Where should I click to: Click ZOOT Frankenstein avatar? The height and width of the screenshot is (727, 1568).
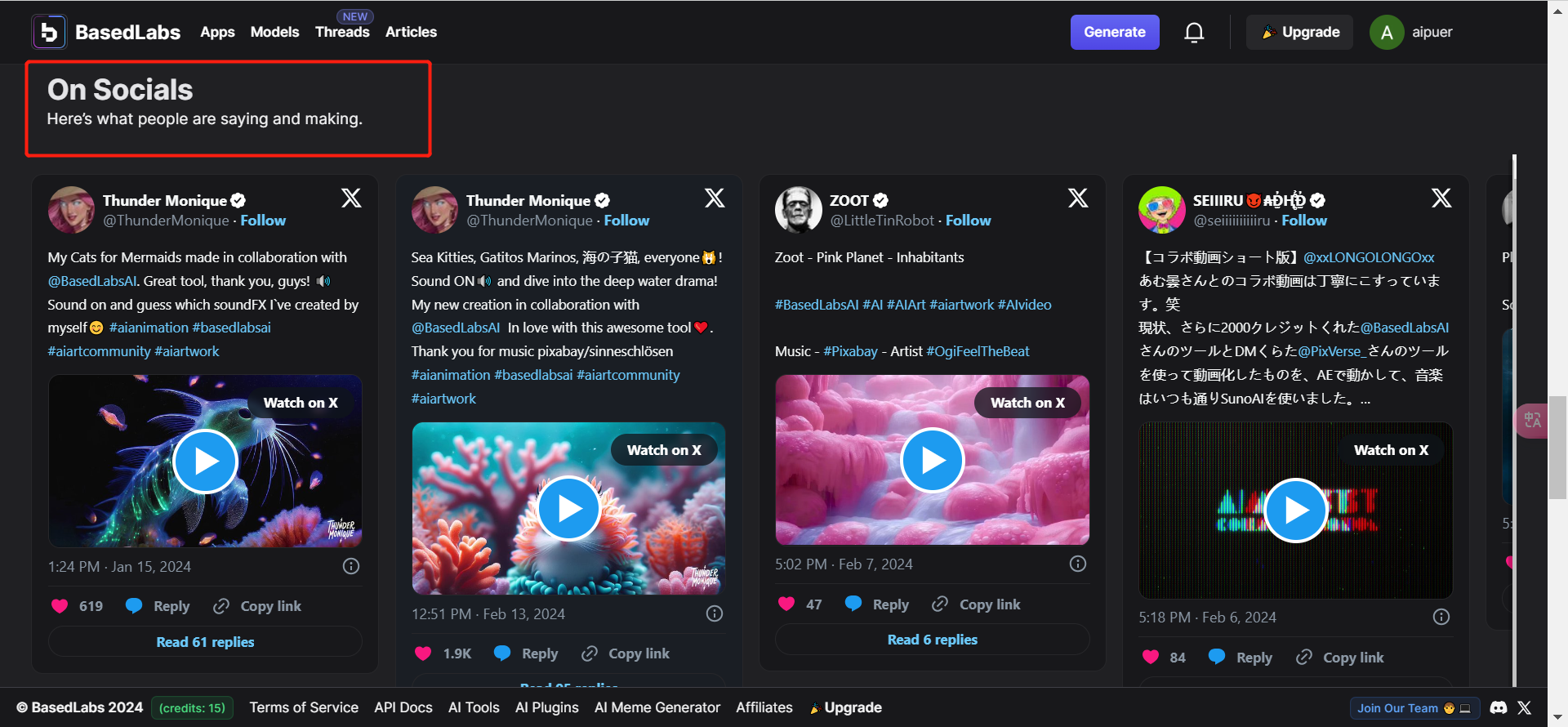(x=798, y=210)
